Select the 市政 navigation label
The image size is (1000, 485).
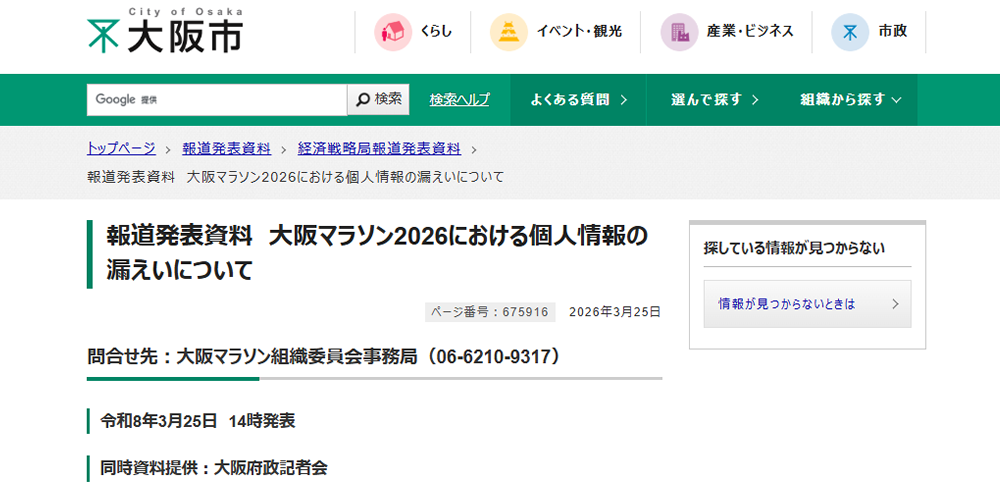[892, 32]
